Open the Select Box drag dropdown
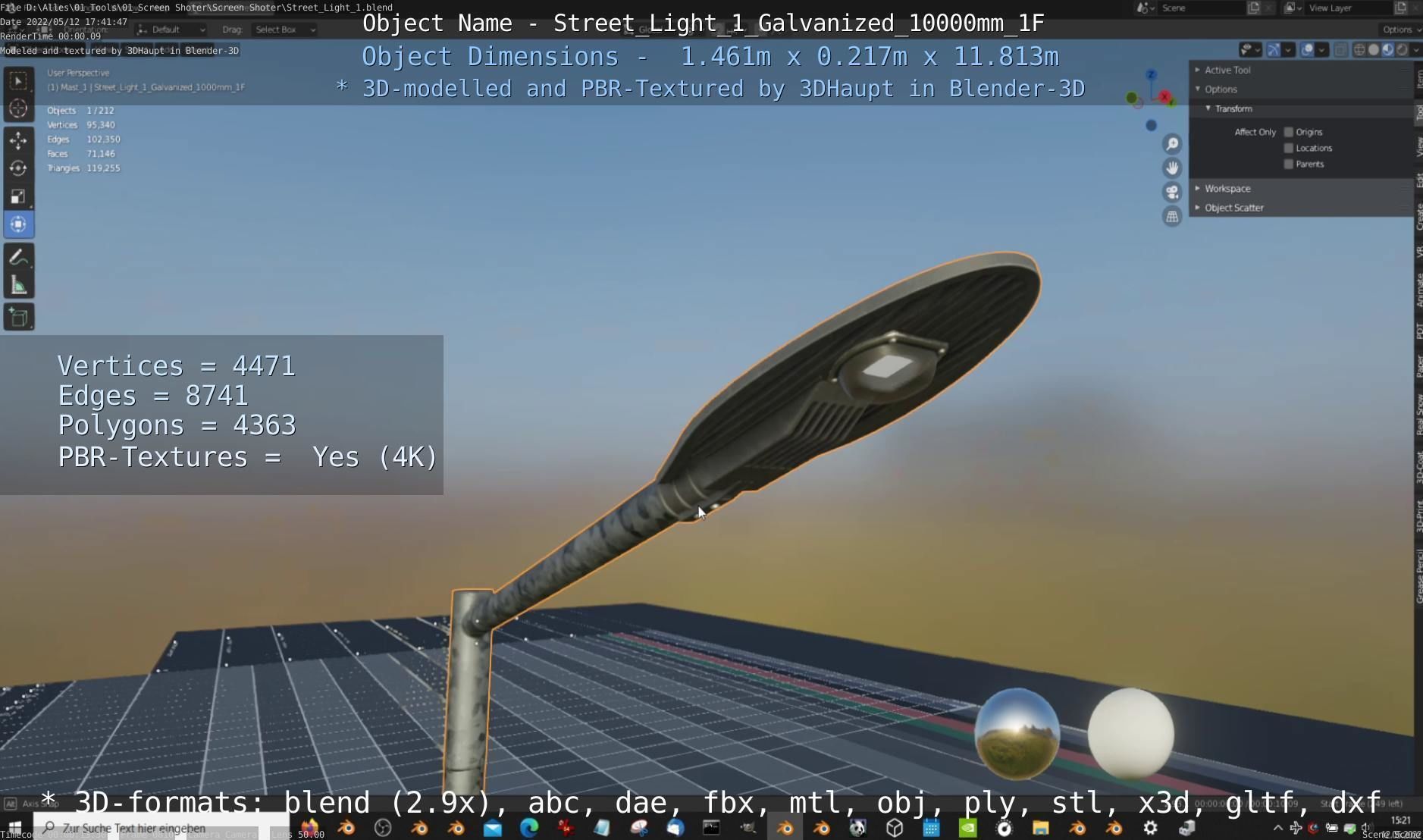This screenshot has width=1423, height=840. 284,30
